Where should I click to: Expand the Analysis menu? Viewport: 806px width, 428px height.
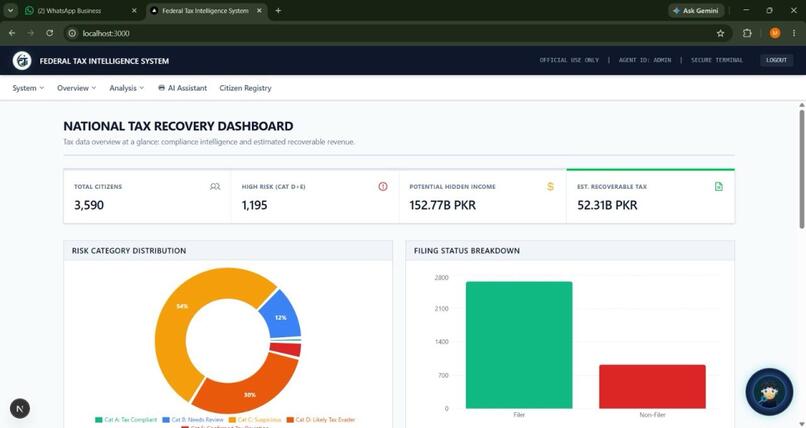pos(126,88)
